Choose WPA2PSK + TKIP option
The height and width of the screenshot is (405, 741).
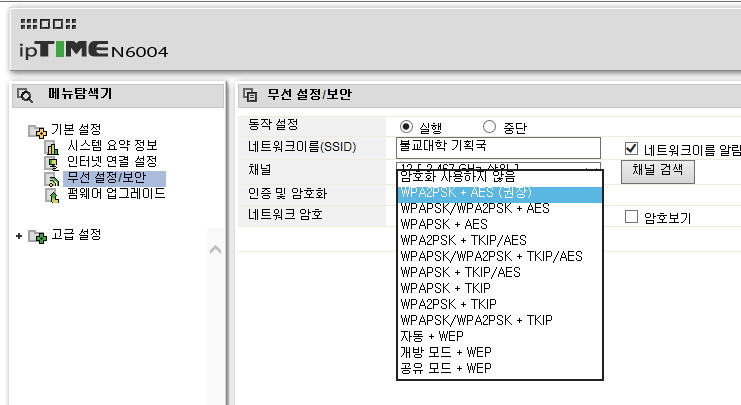(500, 304)
